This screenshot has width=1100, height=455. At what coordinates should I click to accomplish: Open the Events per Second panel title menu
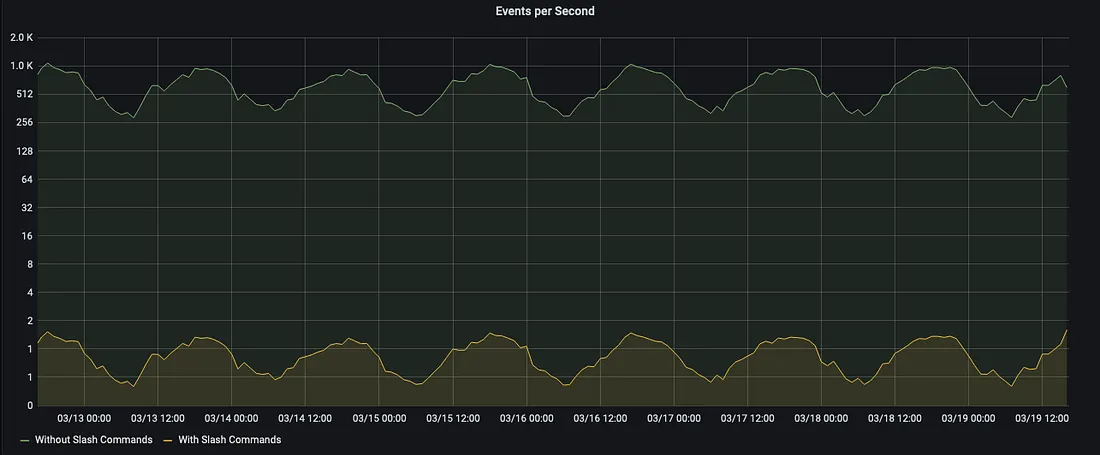545,11
